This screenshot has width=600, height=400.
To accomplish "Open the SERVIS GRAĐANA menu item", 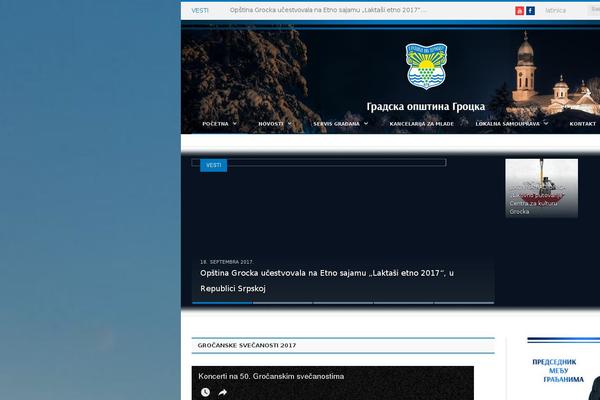I will pyautogui.click(x=336, y=124).
